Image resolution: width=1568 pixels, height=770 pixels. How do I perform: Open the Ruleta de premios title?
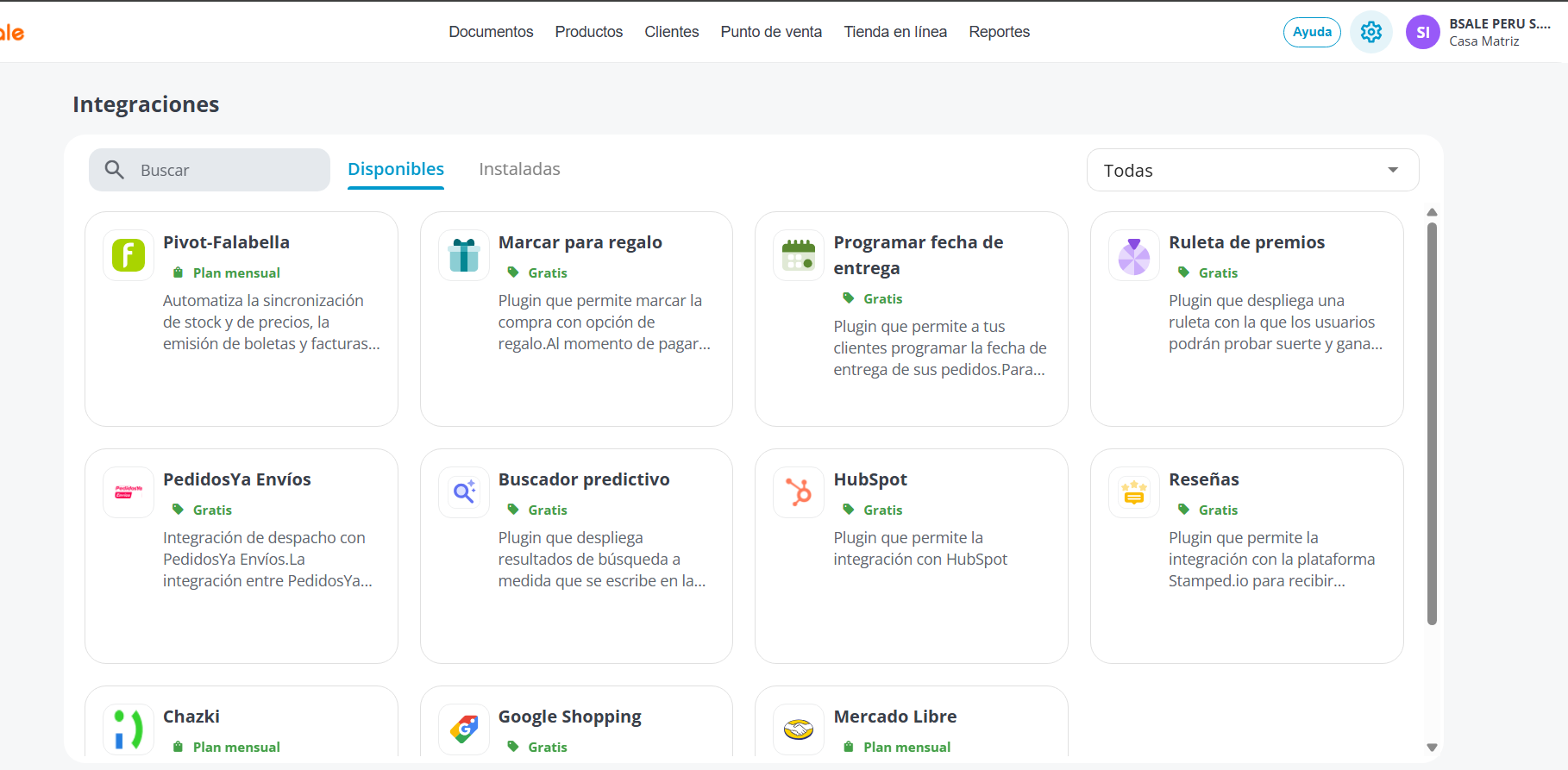[1246, 242]
